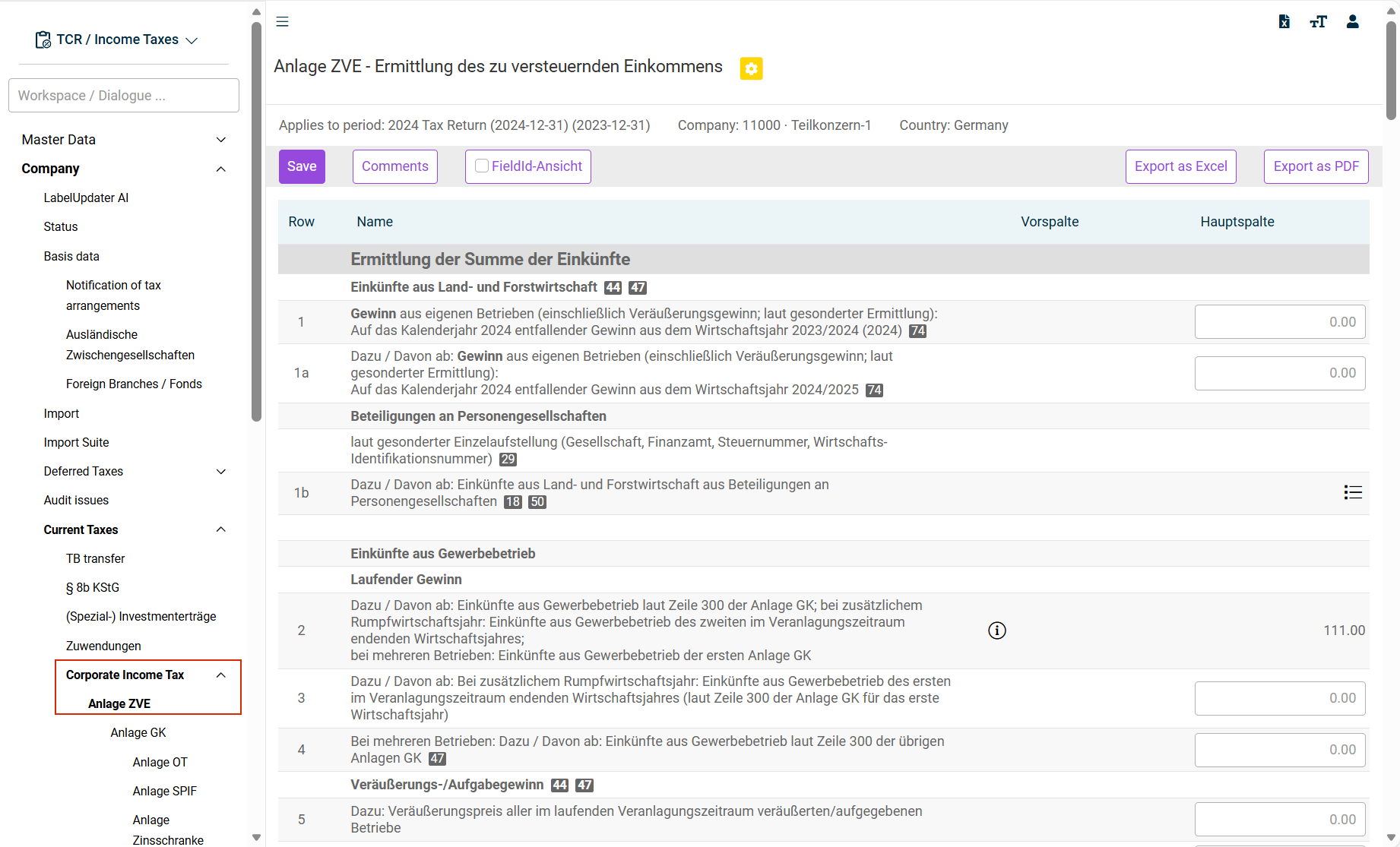
Task: Click the Hauptspalte input for row 1
Action: click(1280, 322)
